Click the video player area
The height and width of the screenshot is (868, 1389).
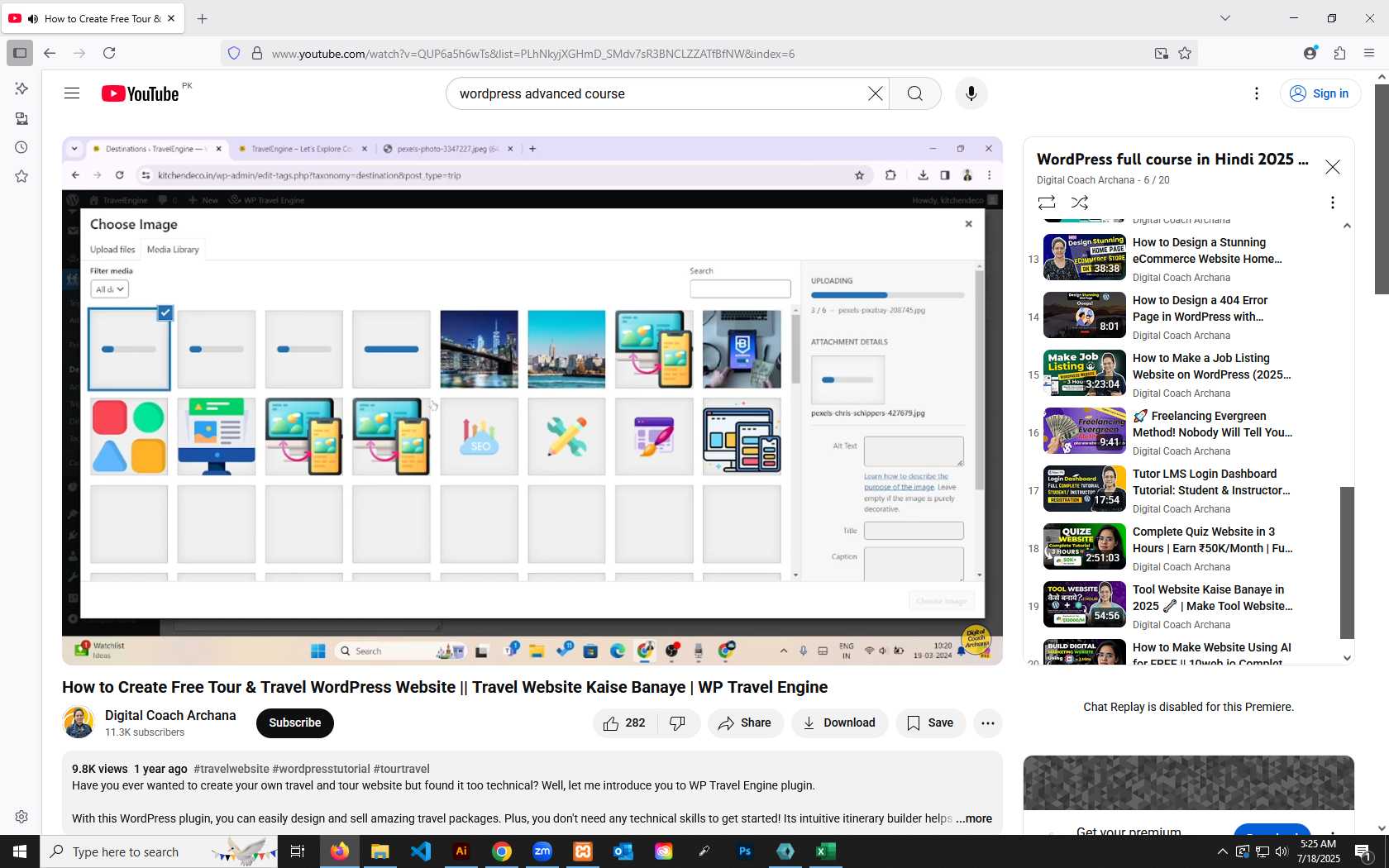(x=532, y=401)
